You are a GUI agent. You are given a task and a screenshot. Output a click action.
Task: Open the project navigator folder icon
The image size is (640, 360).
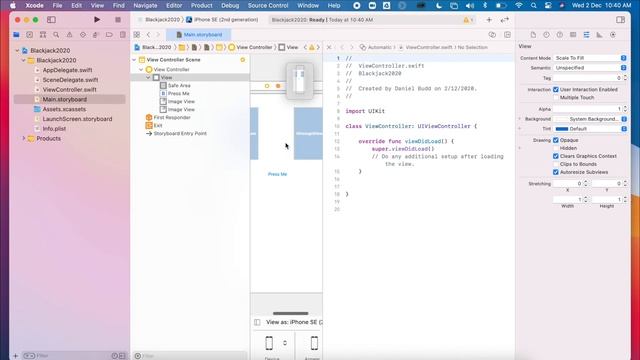(16, 35)
